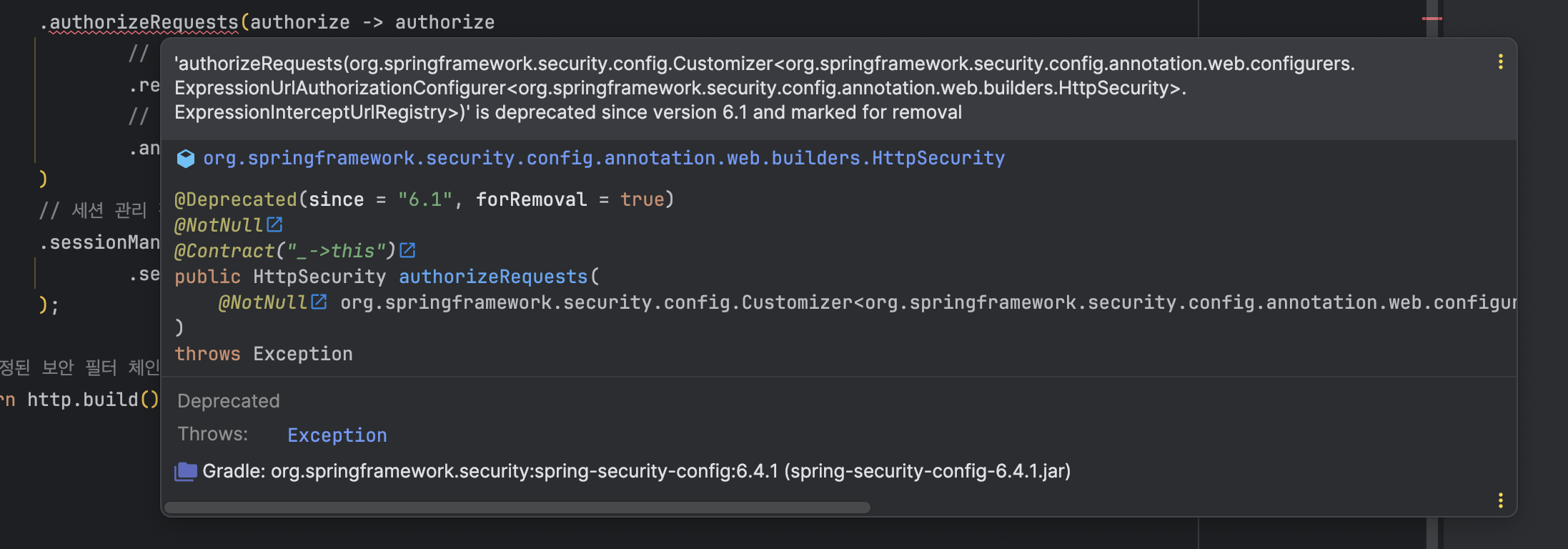Open the top three-dot options menu
Viewport: 1568px width, 549px height.
pyautogui.click(x=1500, y=62)
